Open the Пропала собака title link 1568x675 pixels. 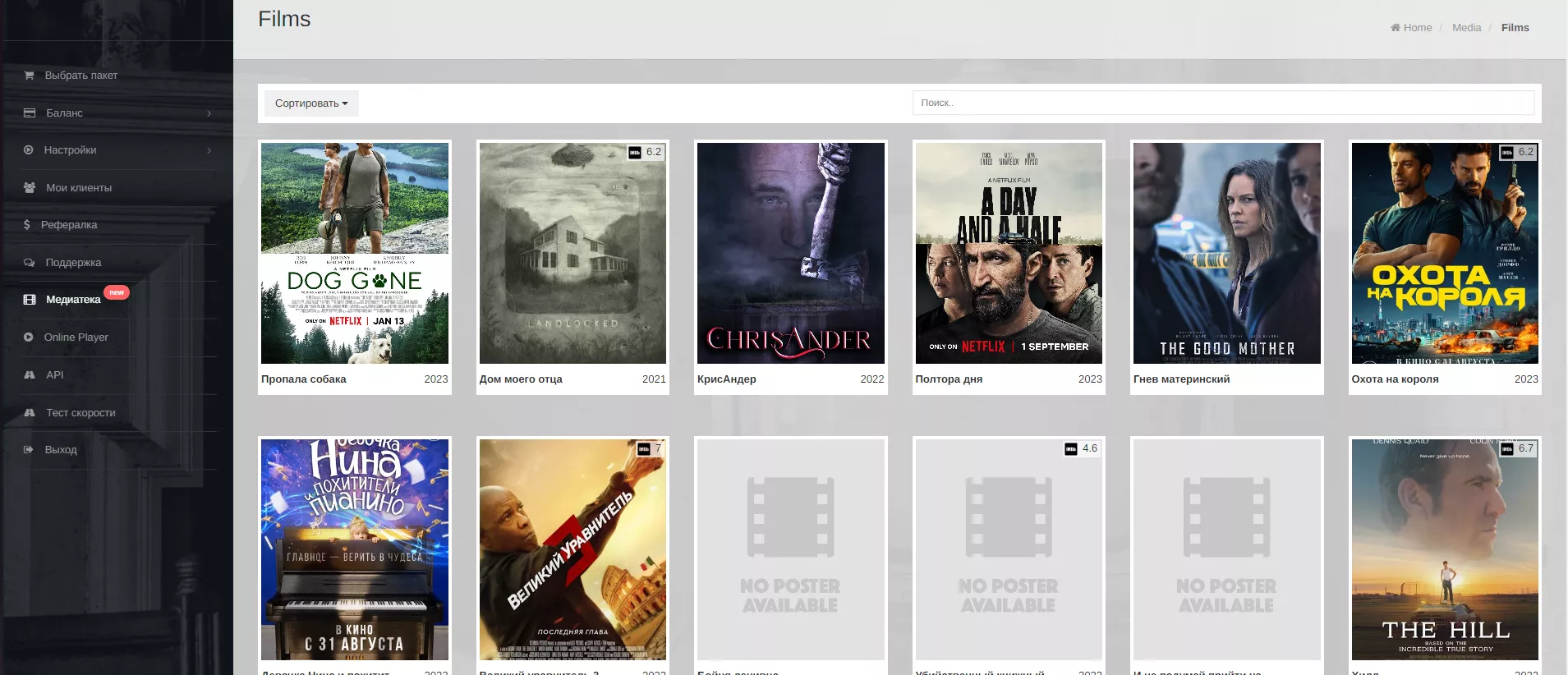tap(304, 379)
